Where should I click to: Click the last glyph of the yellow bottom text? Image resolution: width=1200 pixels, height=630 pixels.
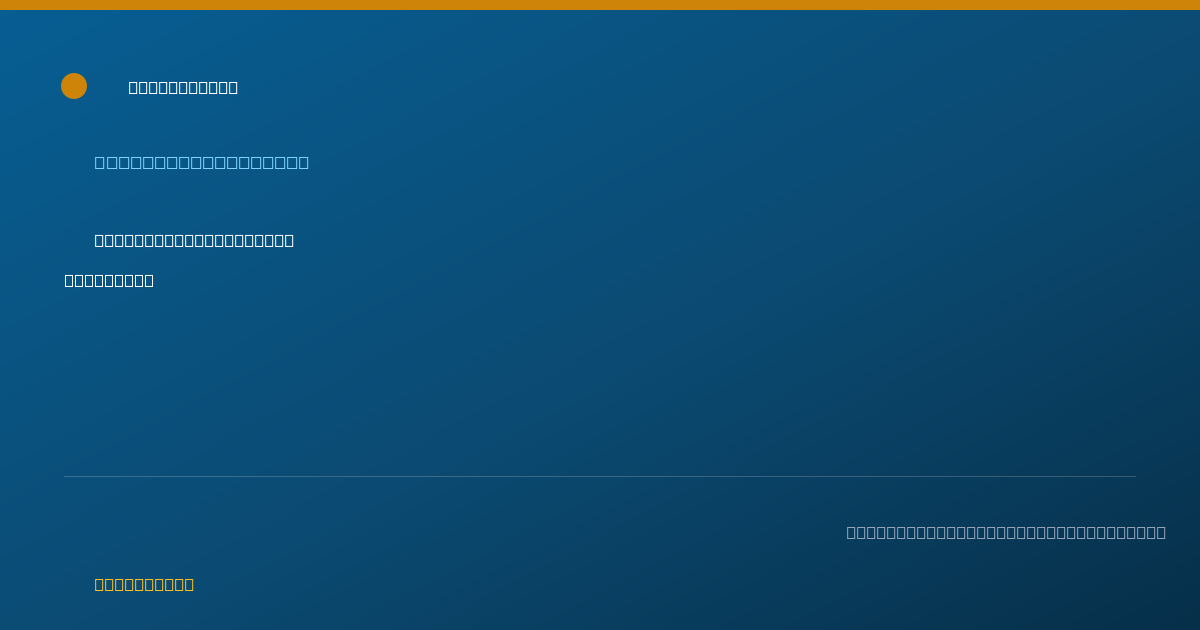click(189, 584)
